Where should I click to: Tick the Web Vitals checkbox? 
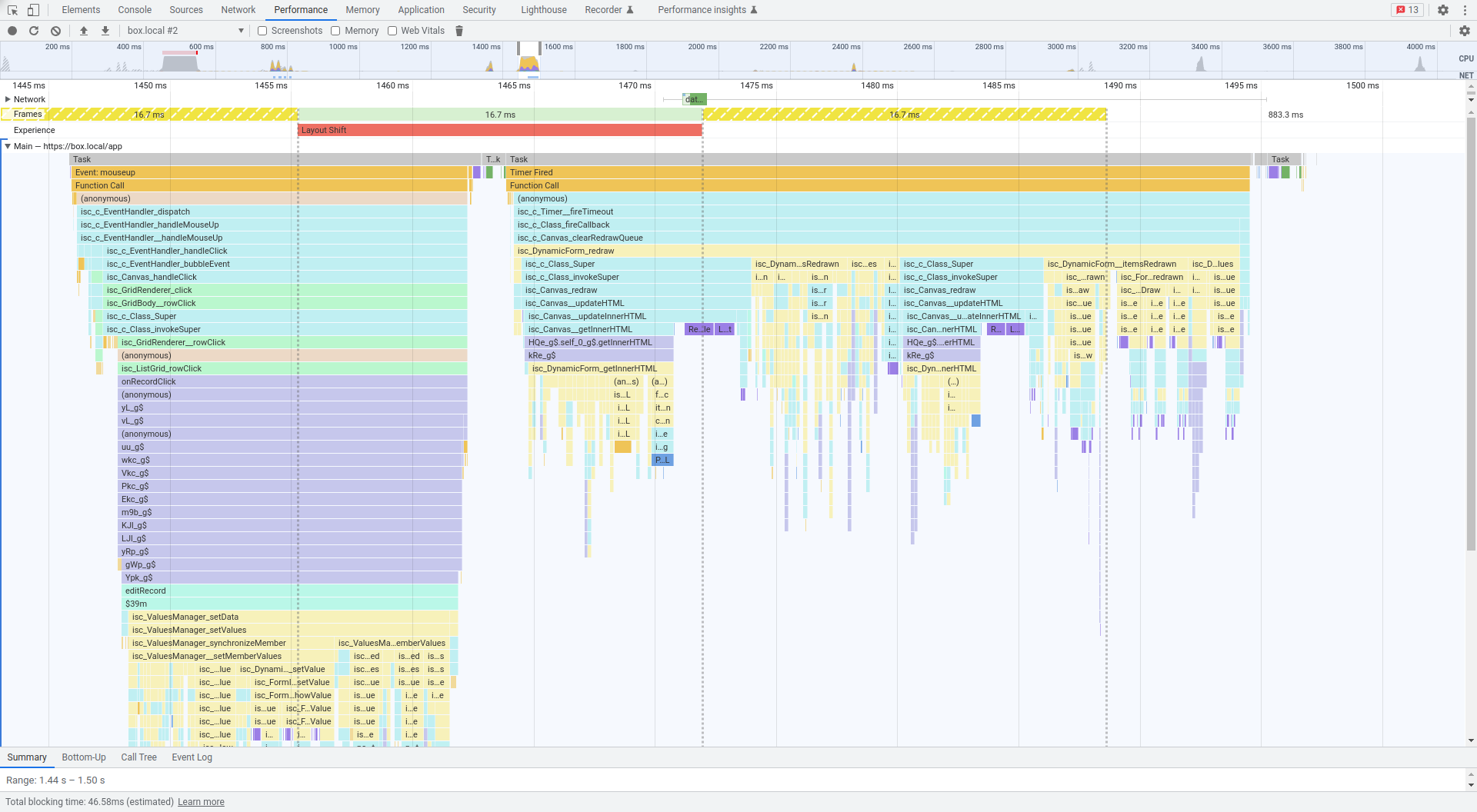(x=392, y=31)
